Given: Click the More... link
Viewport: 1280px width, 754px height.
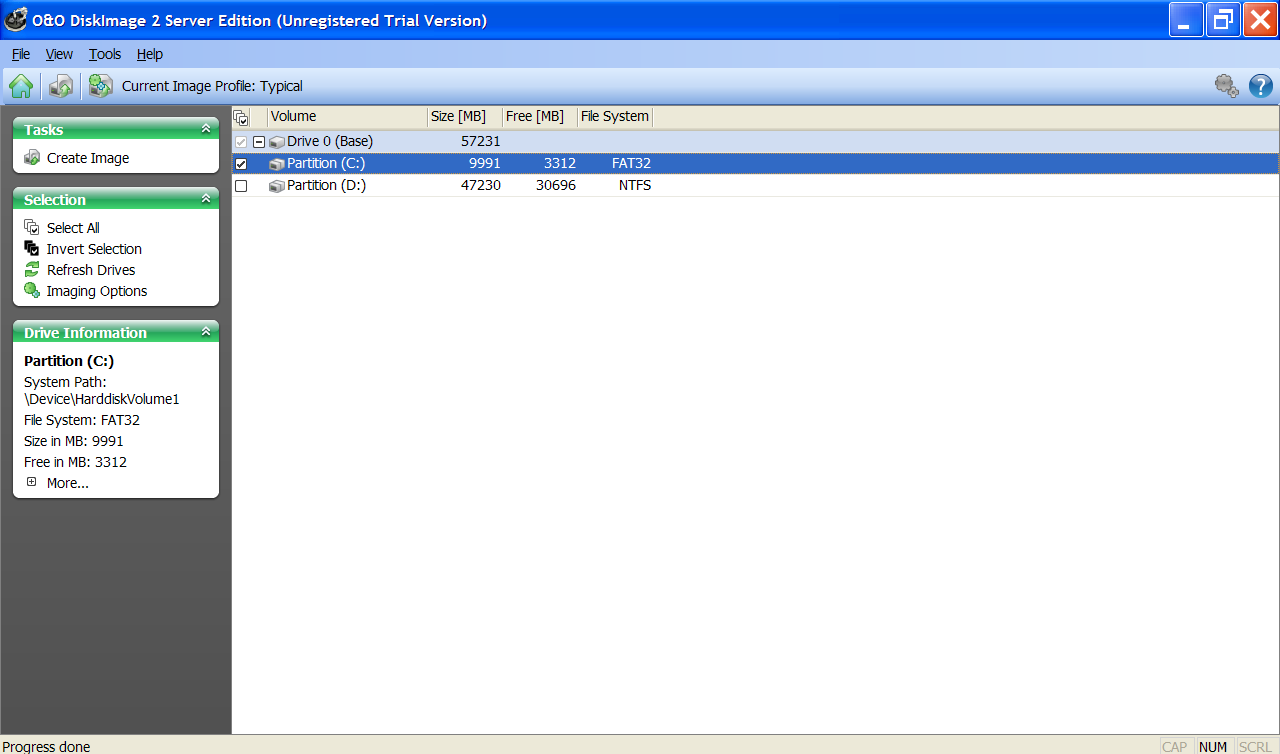Looking at the screenshot, I should click(x=68, y=483).
